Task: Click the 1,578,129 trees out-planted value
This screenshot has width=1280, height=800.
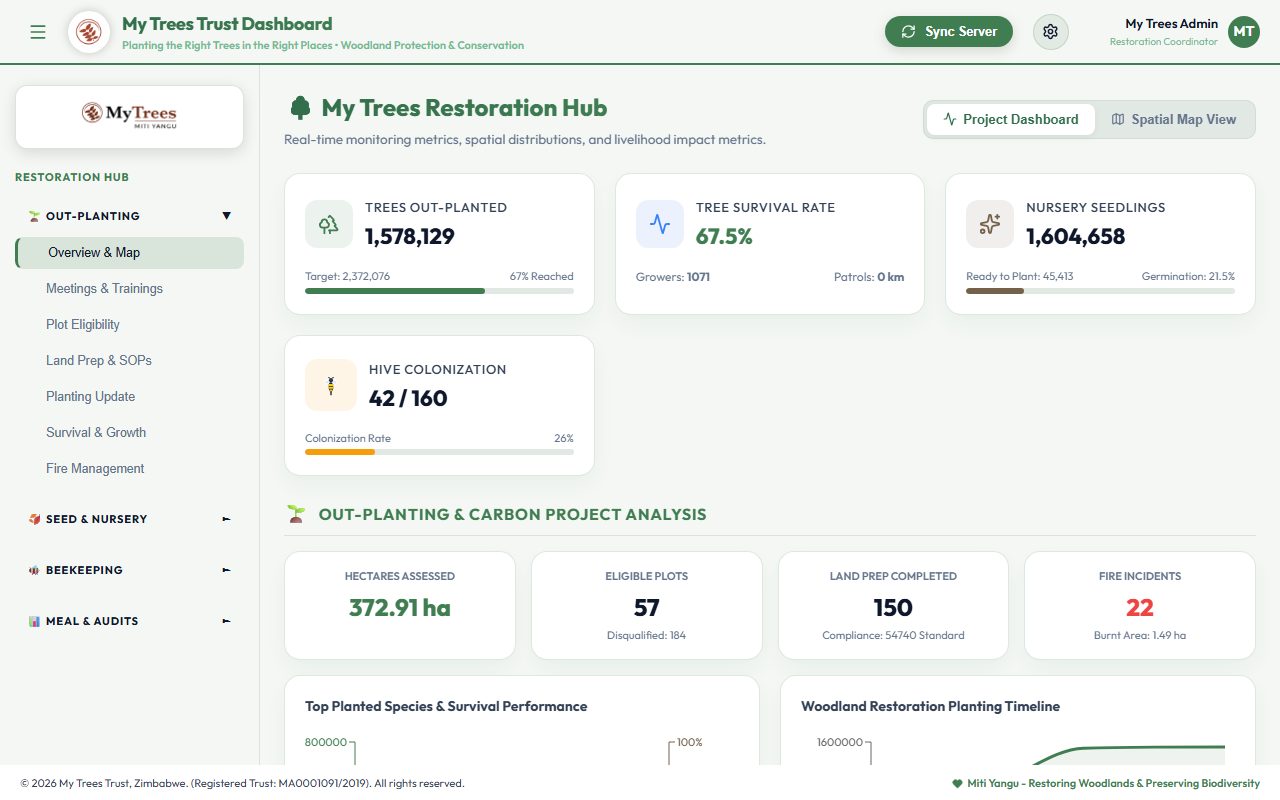Action: coord(410,237)
